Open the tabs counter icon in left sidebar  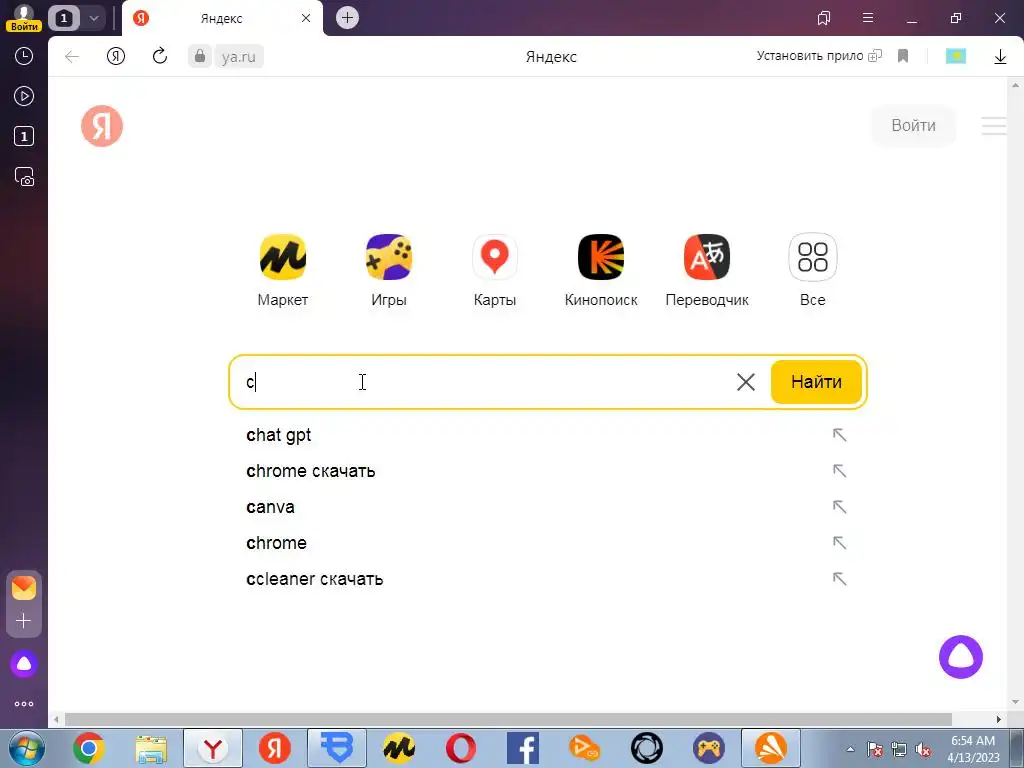(24, 136)
